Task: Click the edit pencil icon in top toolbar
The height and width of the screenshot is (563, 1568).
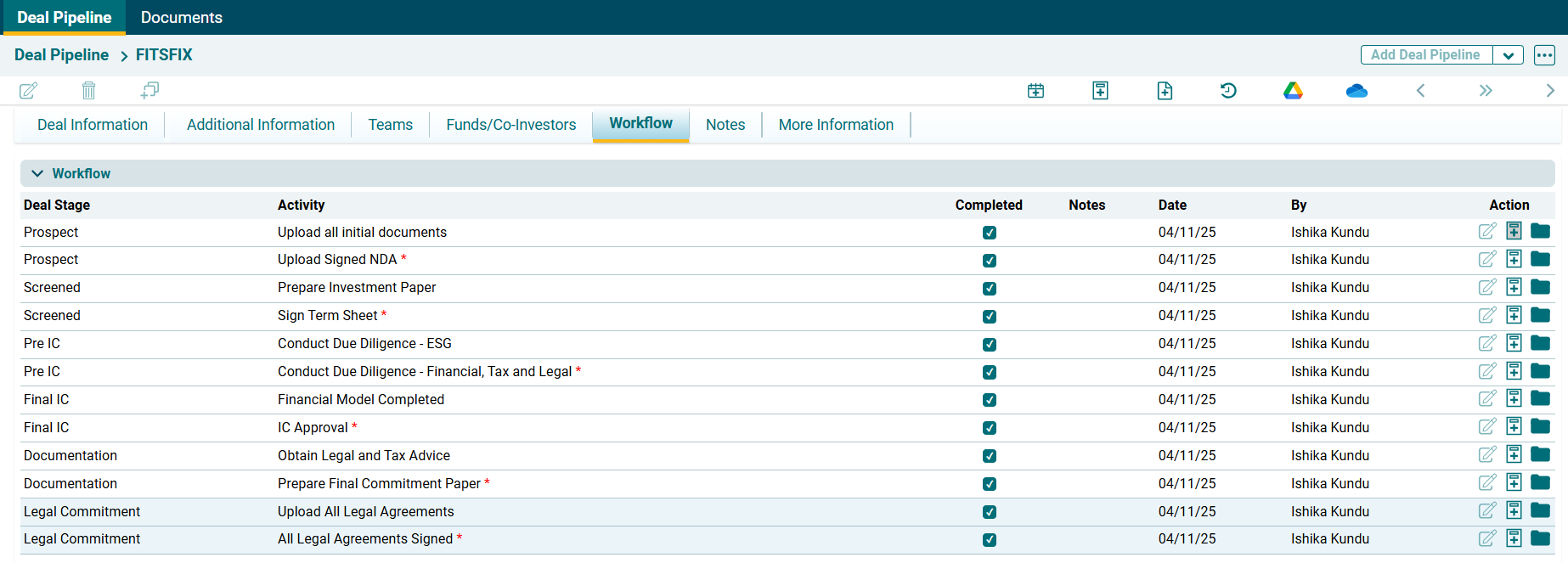Action: pyautogui.click(x=28, y=91)
